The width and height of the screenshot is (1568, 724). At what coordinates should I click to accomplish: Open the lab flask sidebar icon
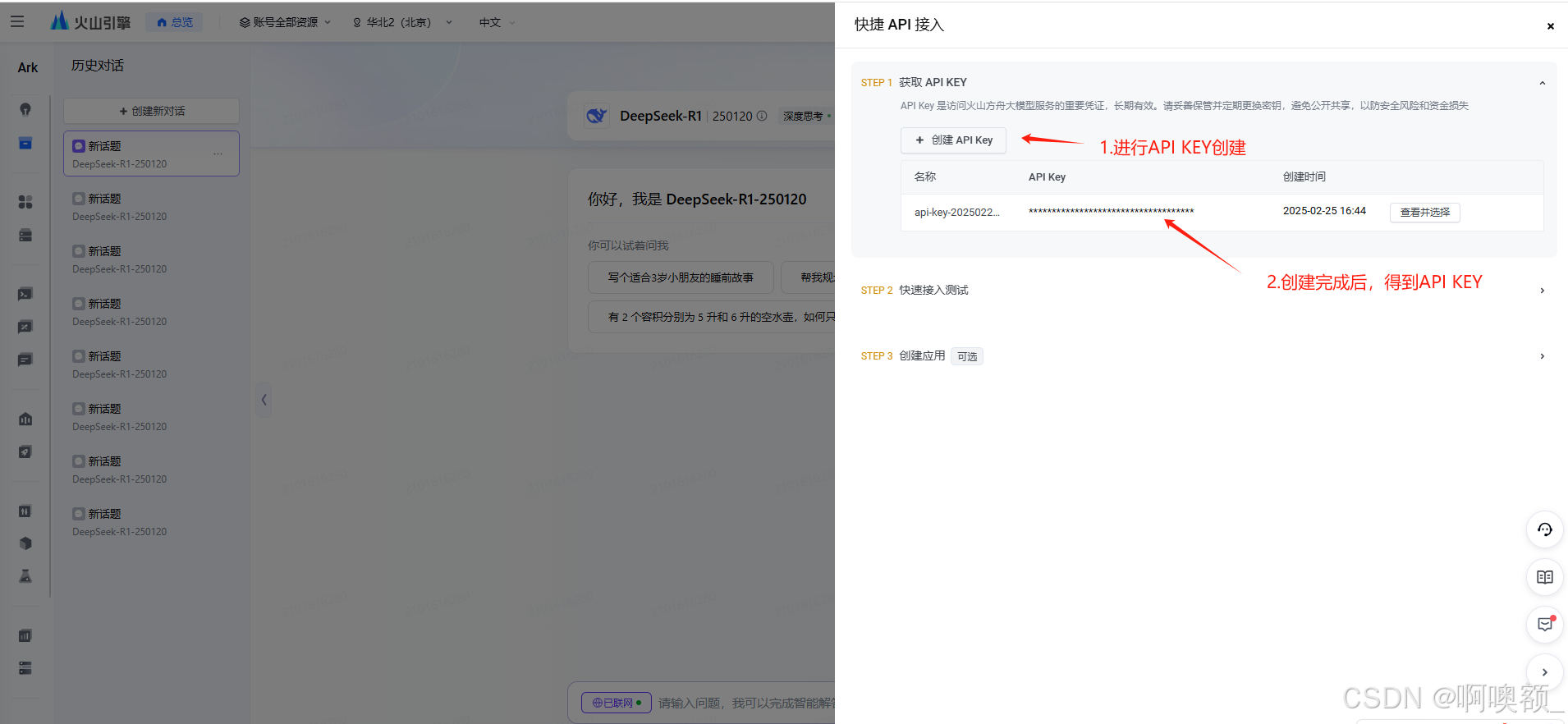coord(25,576)
